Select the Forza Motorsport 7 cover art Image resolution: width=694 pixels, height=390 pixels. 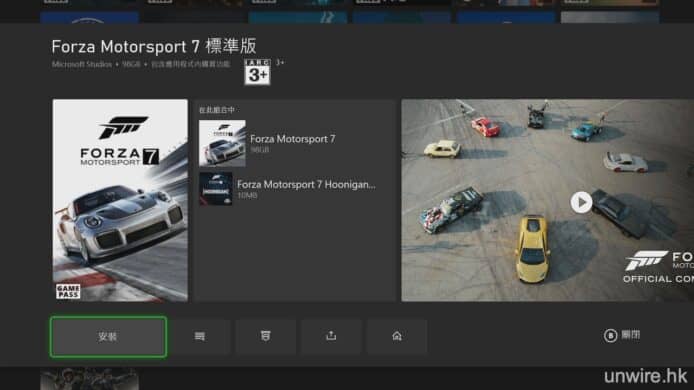tap(120, 200)
